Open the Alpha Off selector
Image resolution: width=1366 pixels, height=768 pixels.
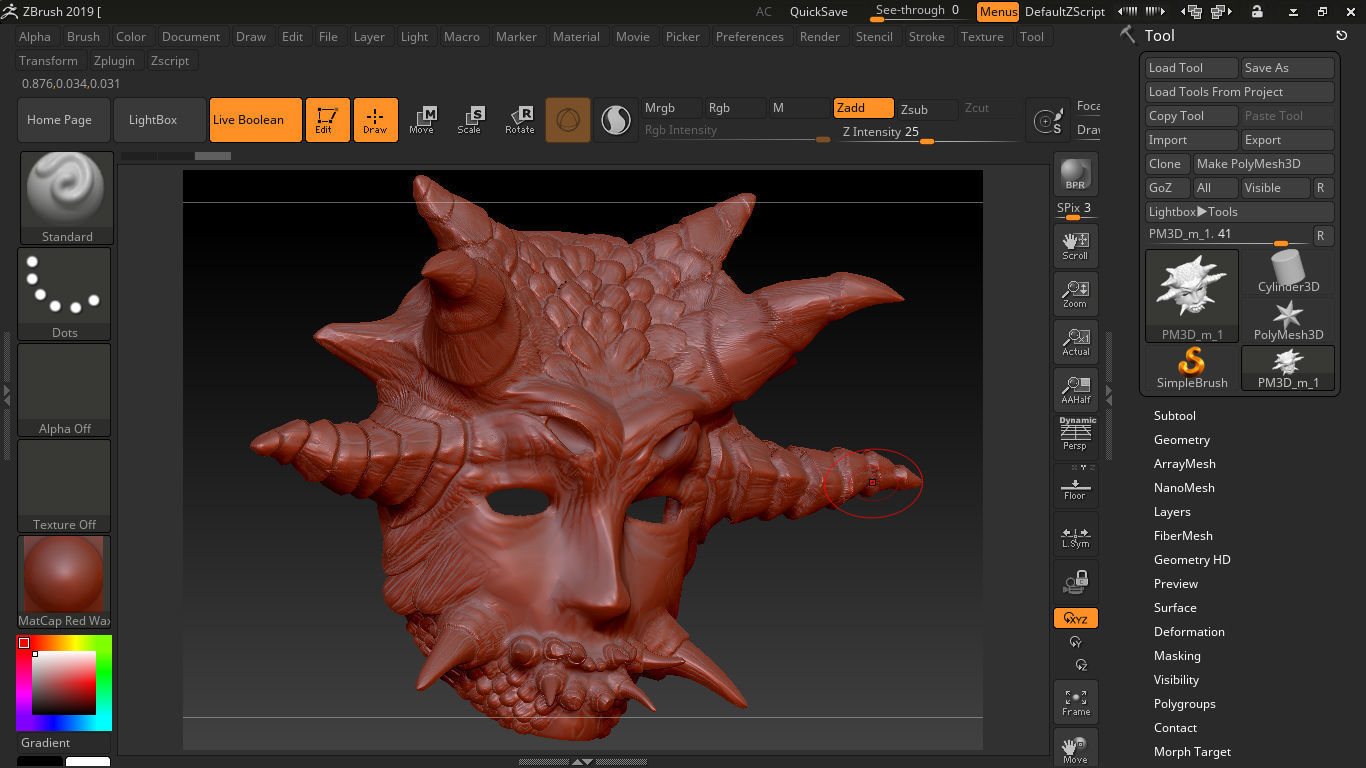65,390
